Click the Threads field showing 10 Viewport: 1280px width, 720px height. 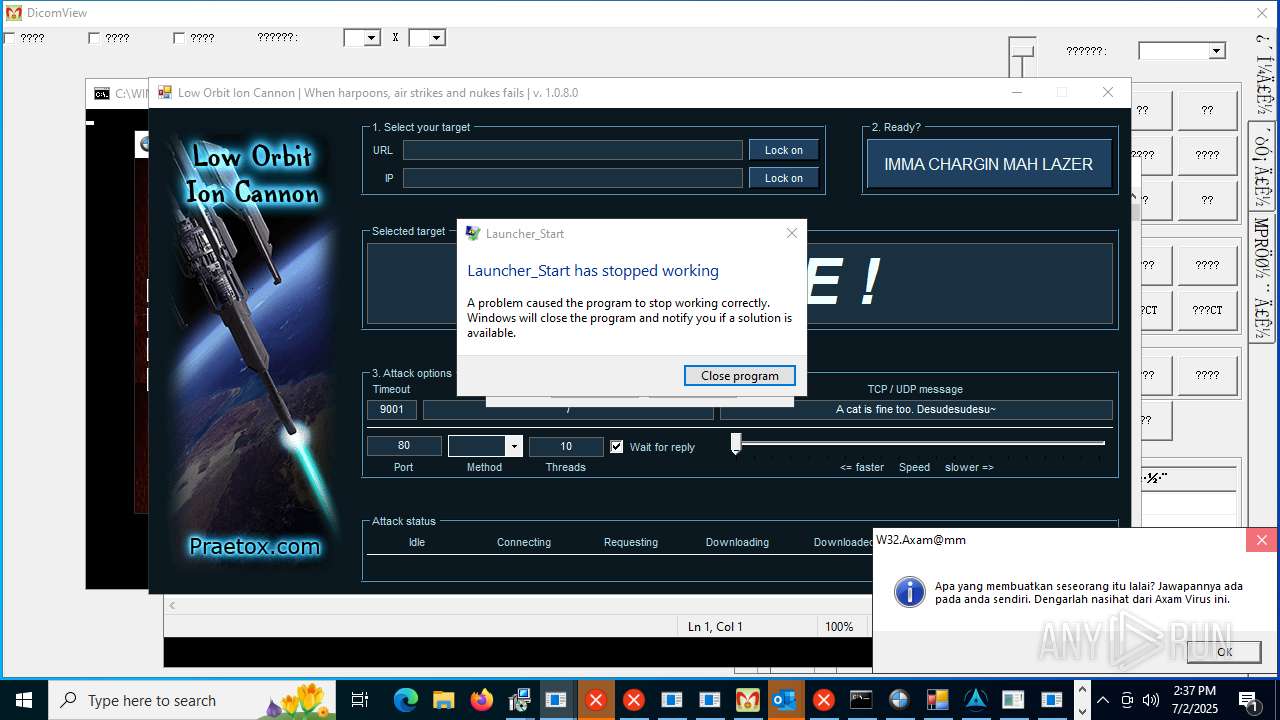[566, 446]
